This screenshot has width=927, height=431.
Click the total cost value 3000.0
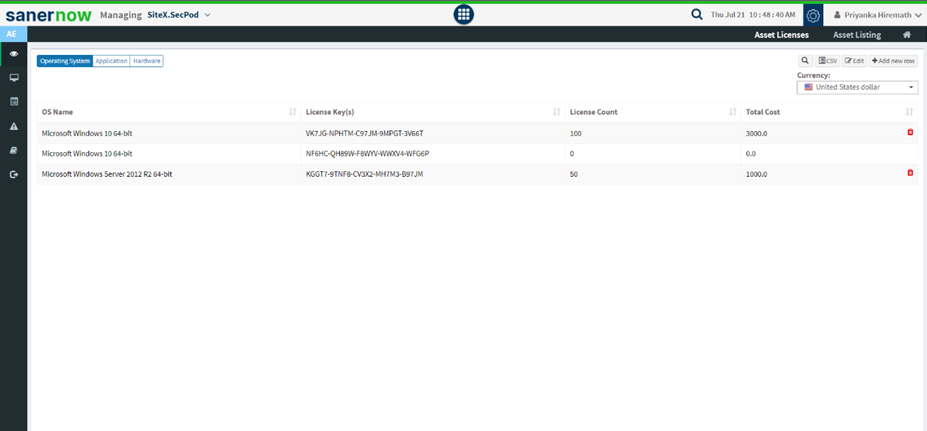757,134
